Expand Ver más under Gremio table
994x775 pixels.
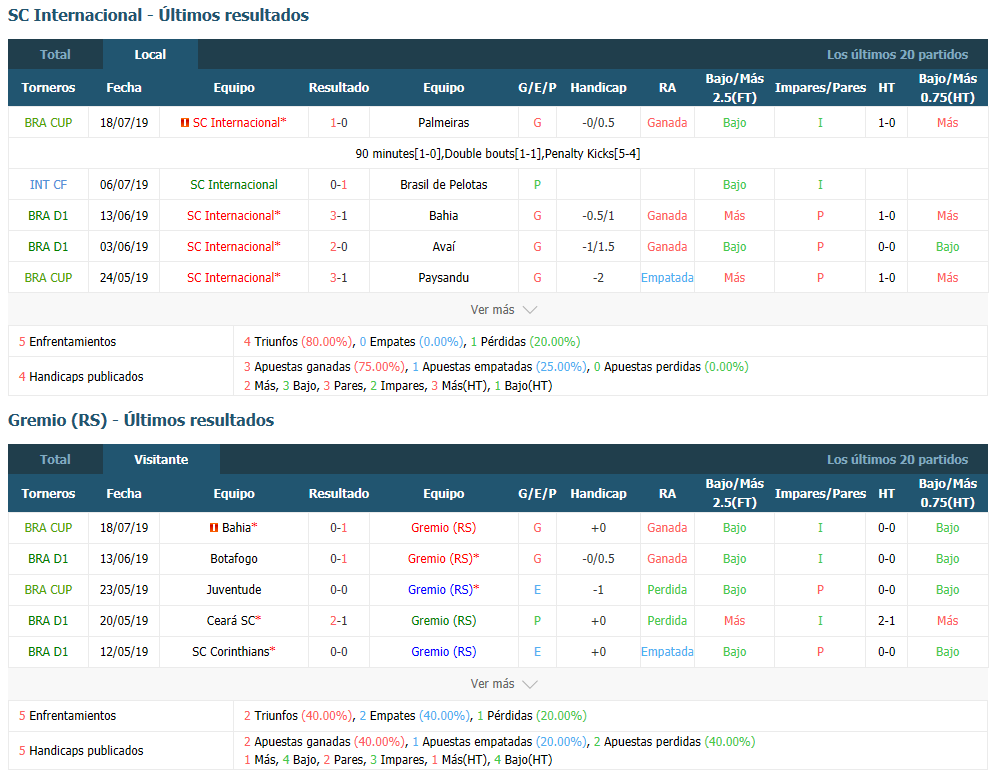pyautogui.click(x=503, y=684)
